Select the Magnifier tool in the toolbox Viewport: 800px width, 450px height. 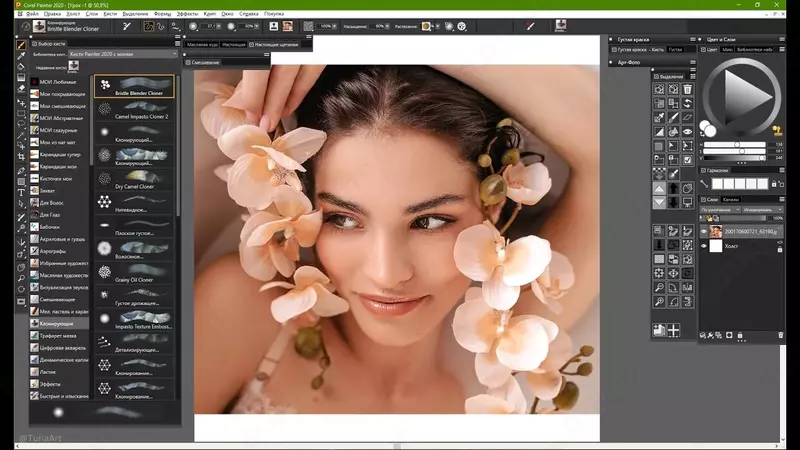[21, 278]
